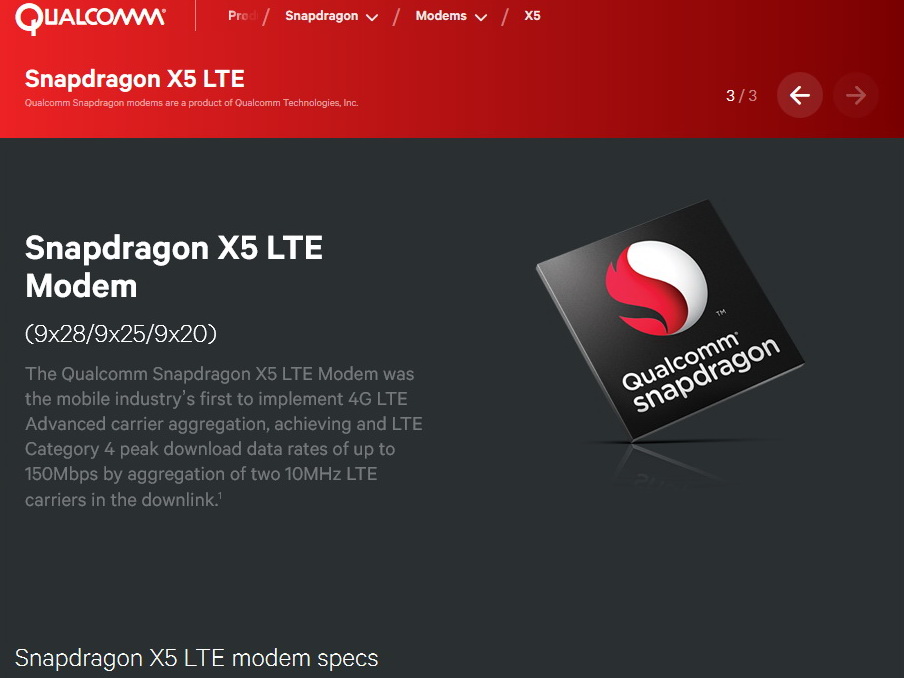Click the Snapdragon X5 LTE banner title
The image size is (904, 678).
click(134, 79)
